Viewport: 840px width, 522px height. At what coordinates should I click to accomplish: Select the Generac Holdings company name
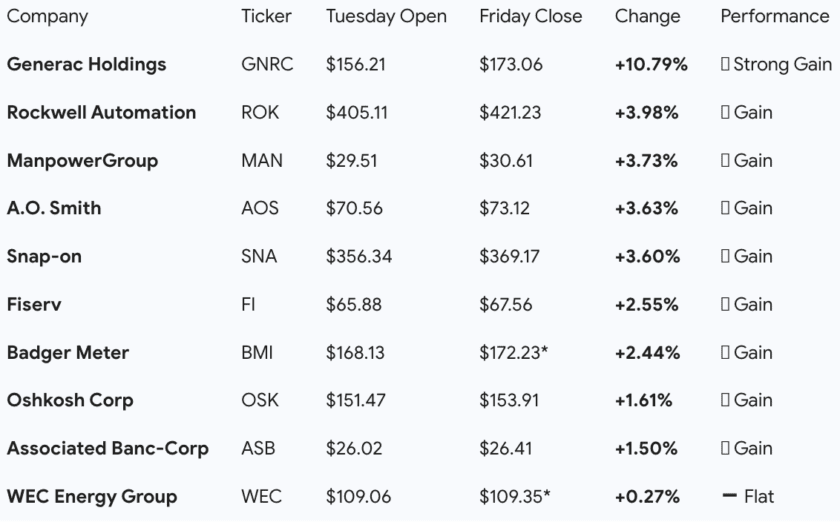point(86,65)
